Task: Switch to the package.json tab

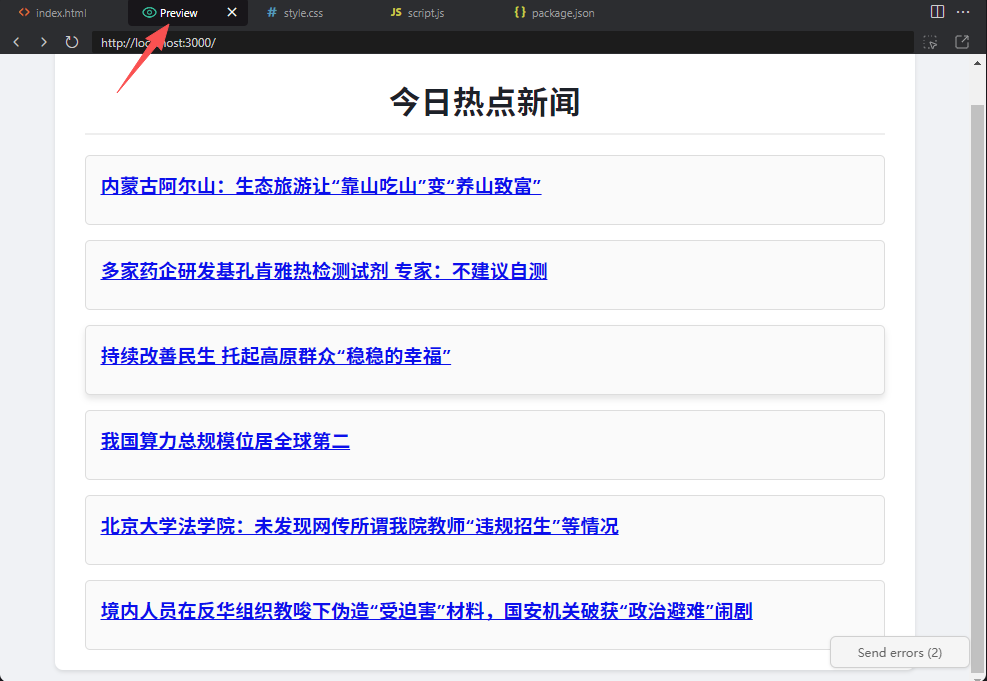Action: point(555,13)
